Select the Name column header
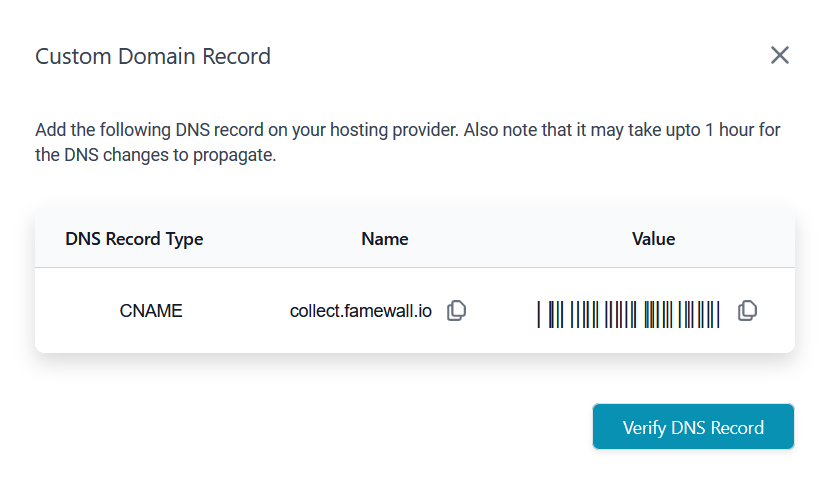The image size is (833, 485). (x=385, y=239)
